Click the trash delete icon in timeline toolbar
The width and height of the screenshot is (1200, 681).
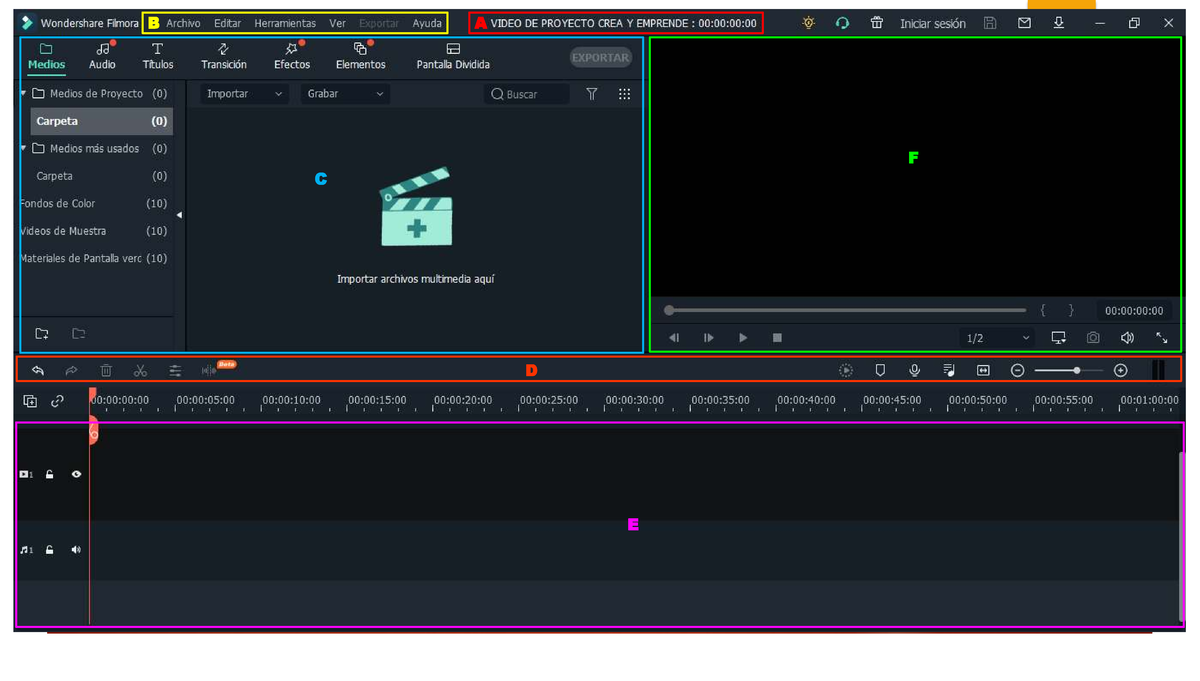[x=106, y=371]
